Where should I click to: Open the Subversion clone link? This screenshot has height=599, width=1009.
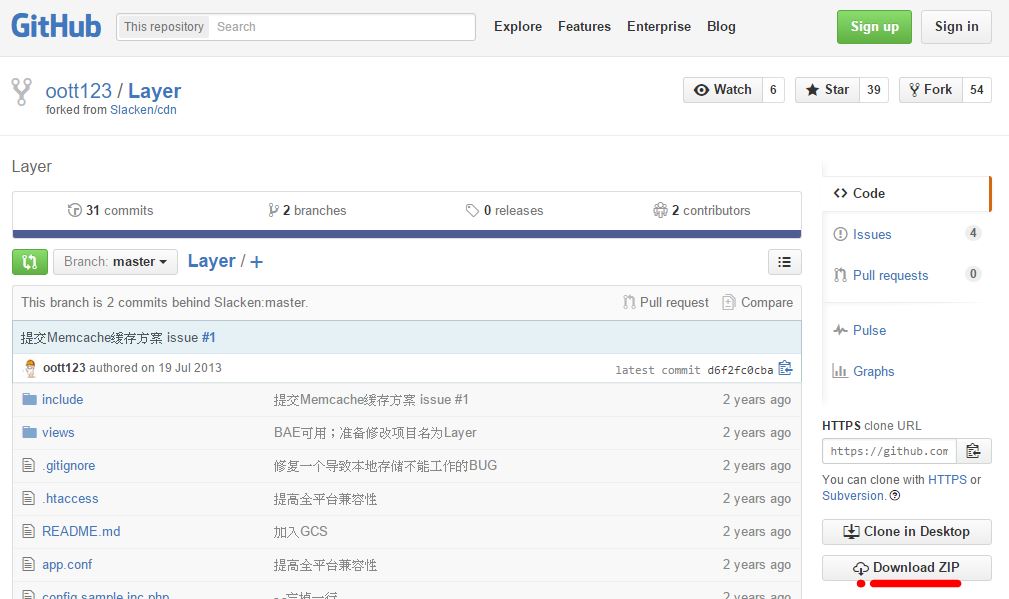click(853, 495)
